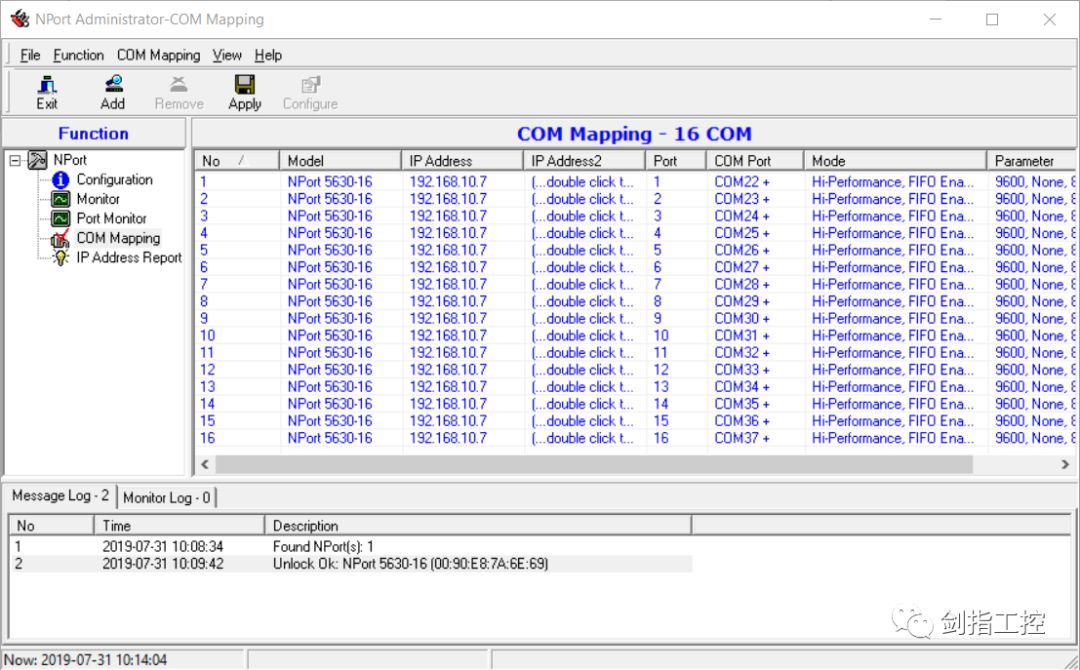This screenshot has height=670, width=1080.
Task: Click the Apply save icon
Action: (245, 84)
